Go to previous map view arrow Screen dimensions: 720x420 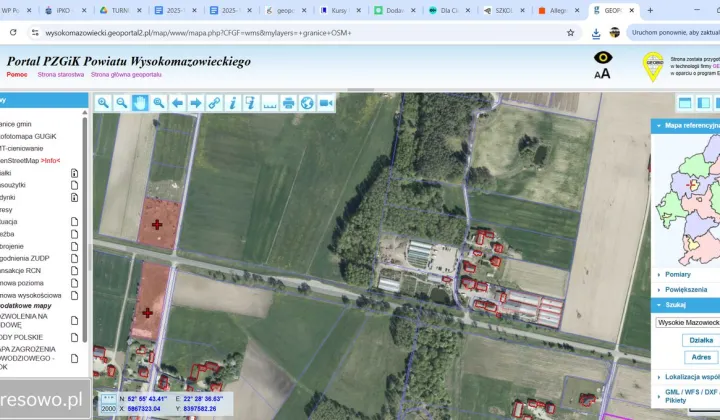click(x=177, y=103)
